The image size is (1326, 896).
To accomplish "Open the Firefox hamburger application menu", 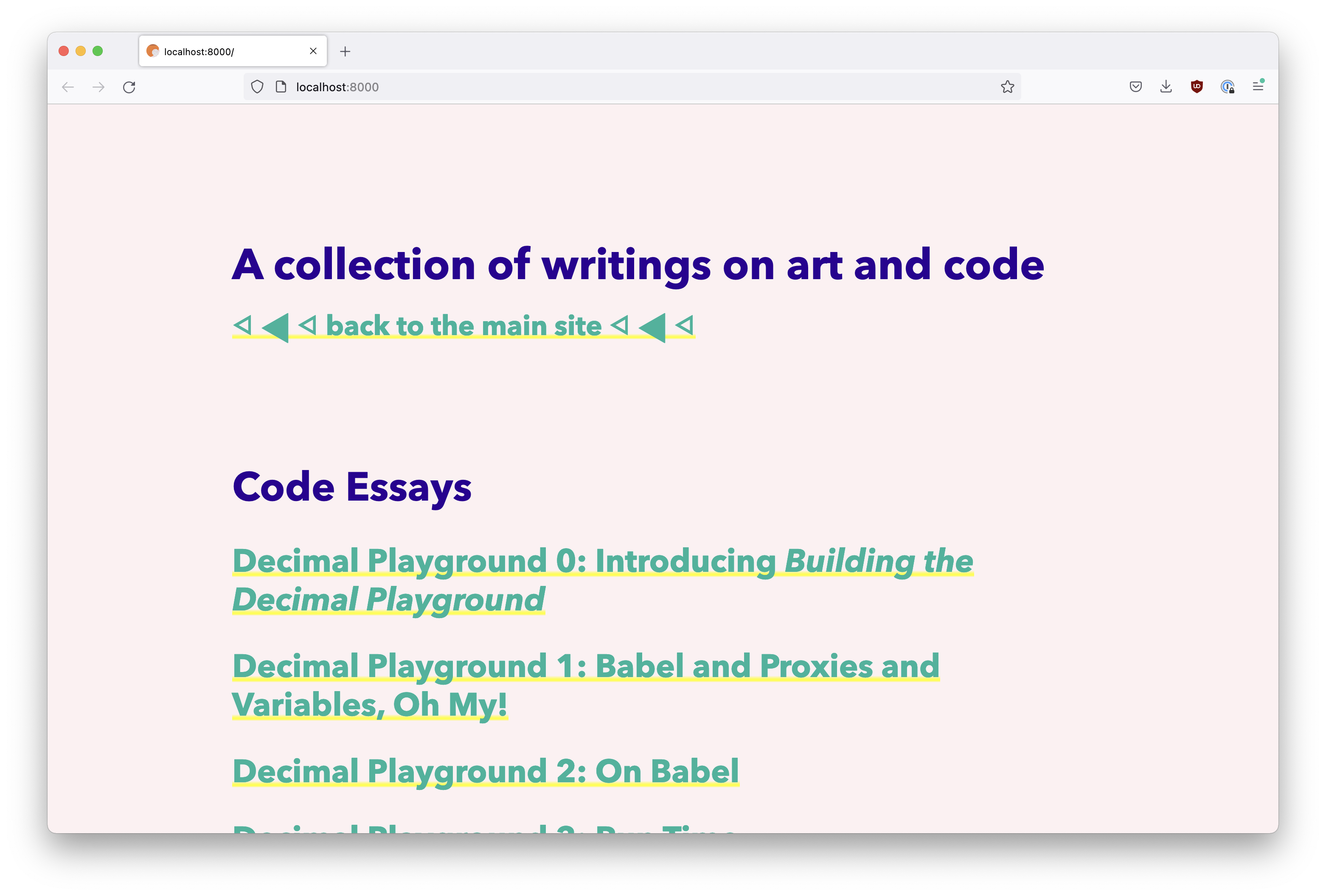I will [1258, 87].
